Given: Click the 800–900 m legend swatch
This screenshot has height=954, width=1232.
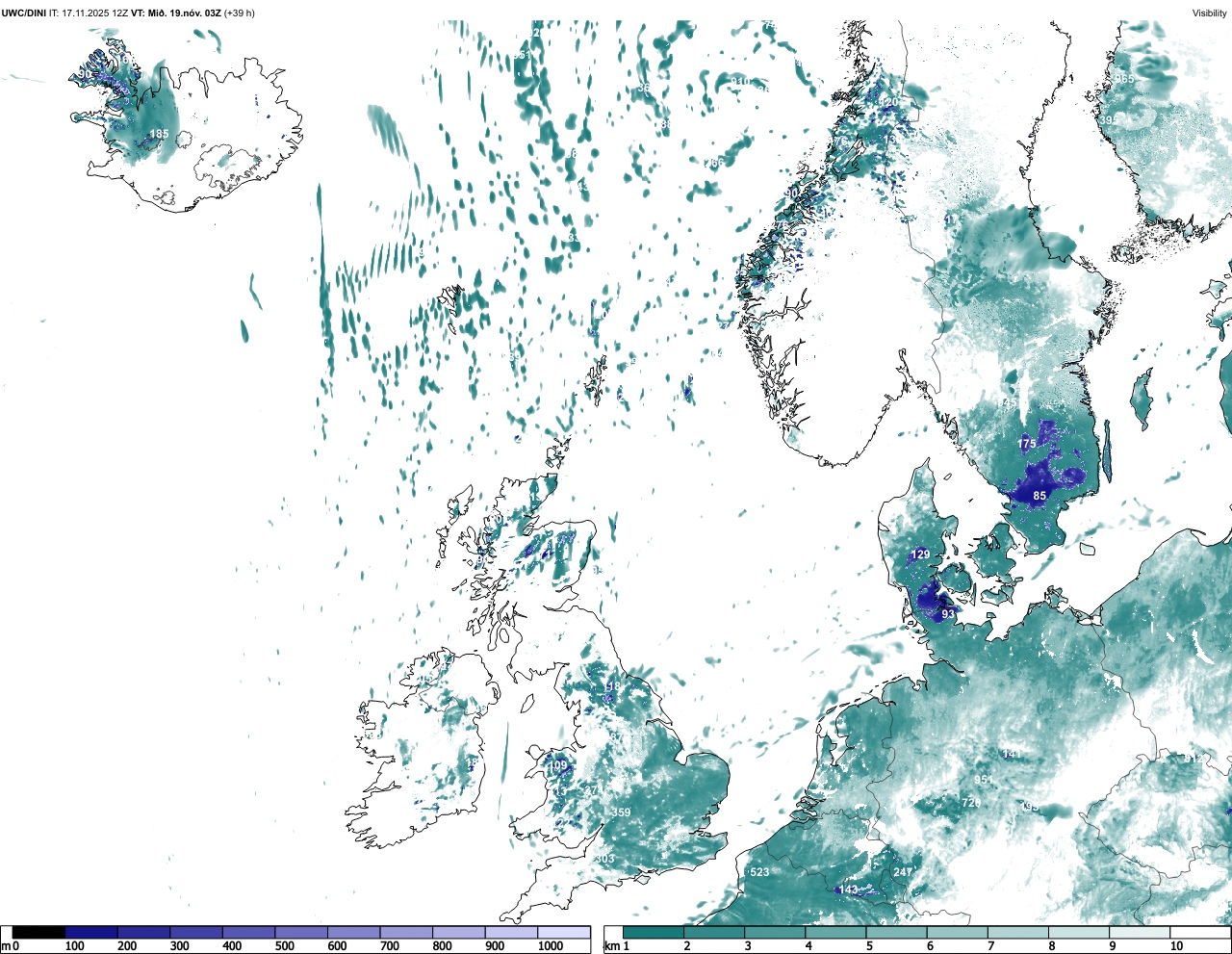Looking at the screenshot, I should tap(459, 933).
